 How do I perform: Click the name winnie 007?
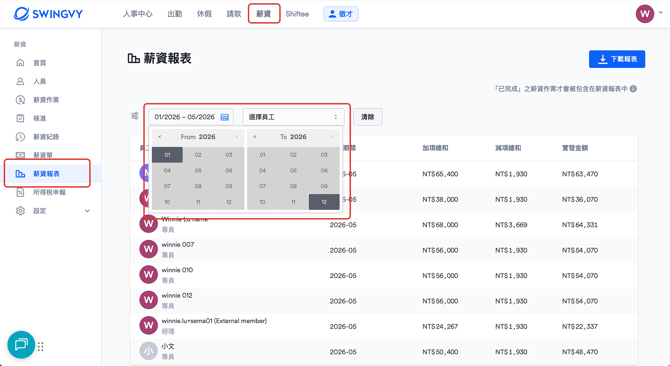[x=178, y=245]
